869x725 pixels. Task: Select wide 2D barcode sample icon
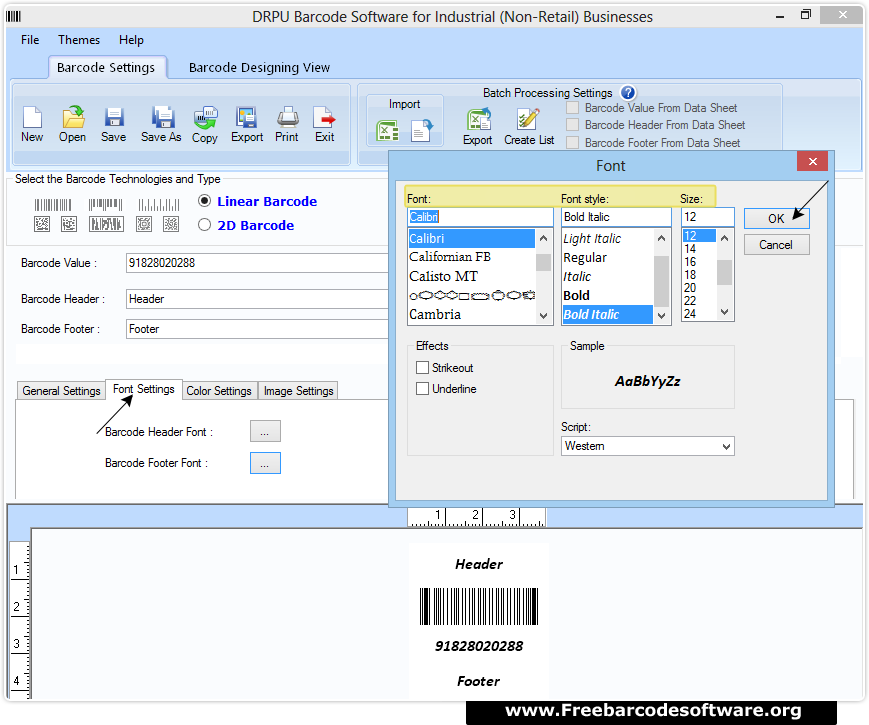click(106, 224)
